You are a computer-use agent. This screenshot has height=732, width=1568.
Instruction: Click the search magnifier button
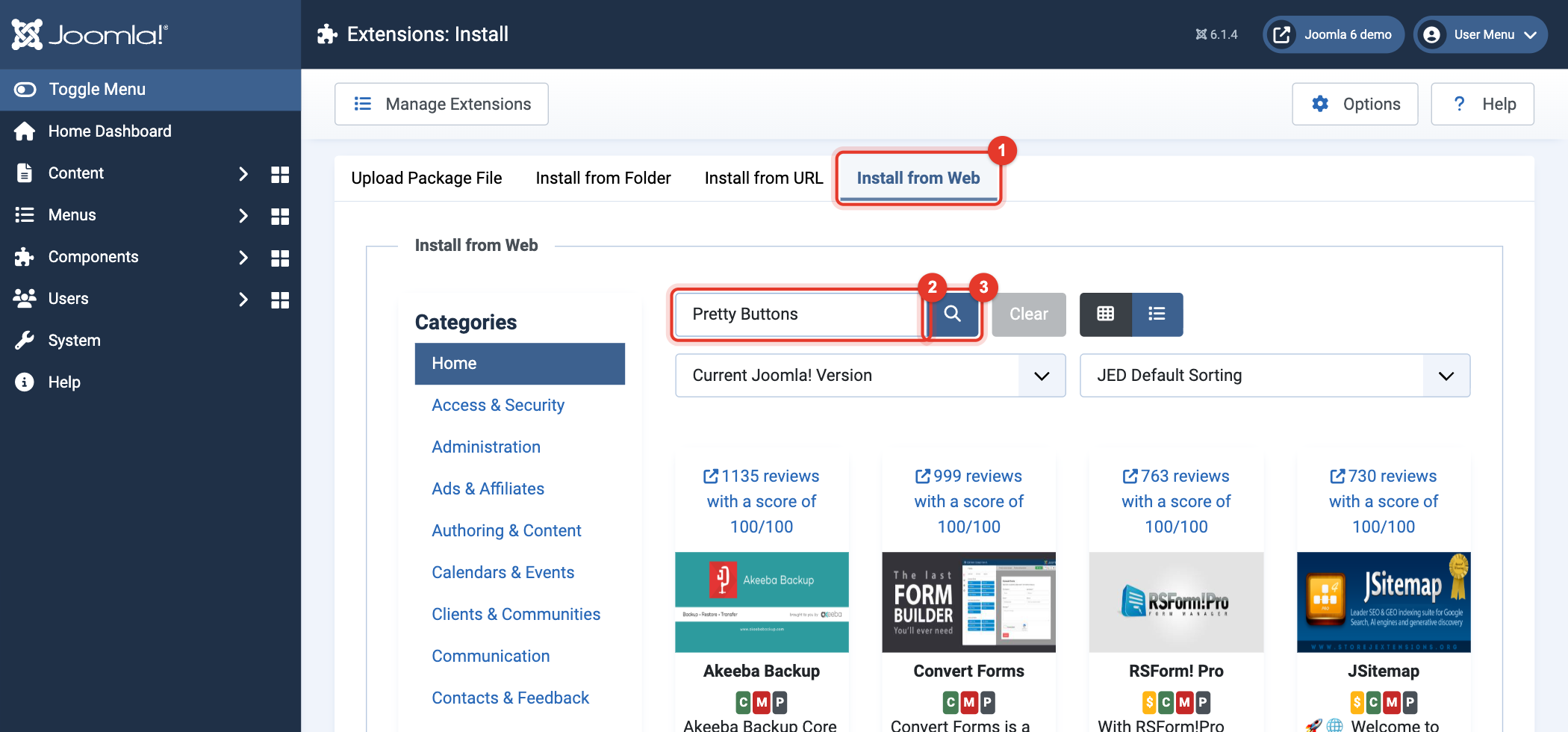[x=953, y=314]
